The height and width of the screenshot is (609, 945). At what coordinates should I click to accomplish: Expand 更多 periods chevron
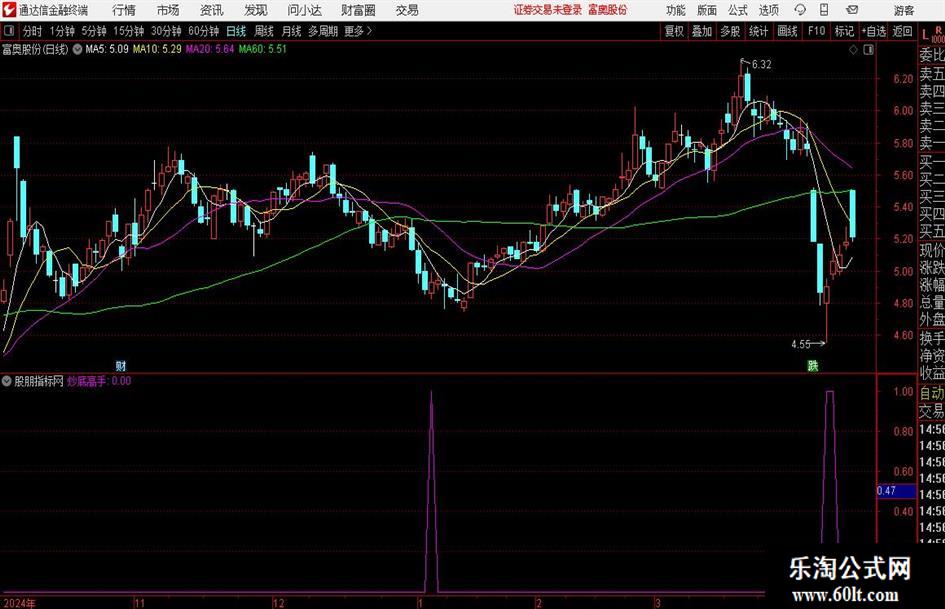pos(359,31)
